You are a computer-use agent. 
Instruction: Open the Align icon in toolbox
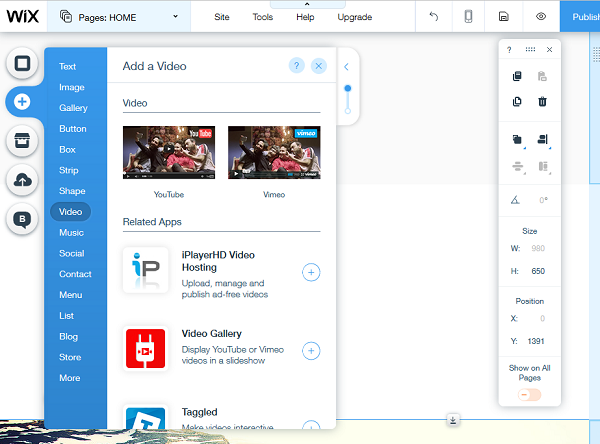pyautogui.click(x=543, y=140)
